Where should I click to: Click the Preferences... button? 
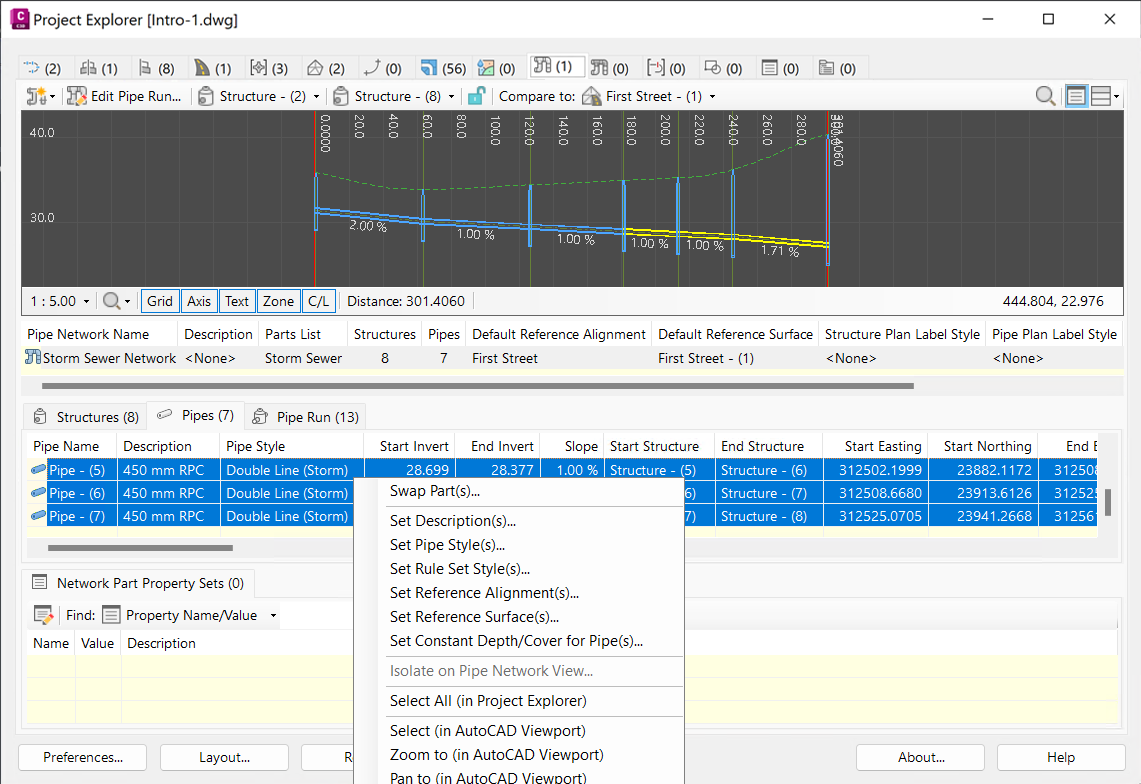point(82,757)
